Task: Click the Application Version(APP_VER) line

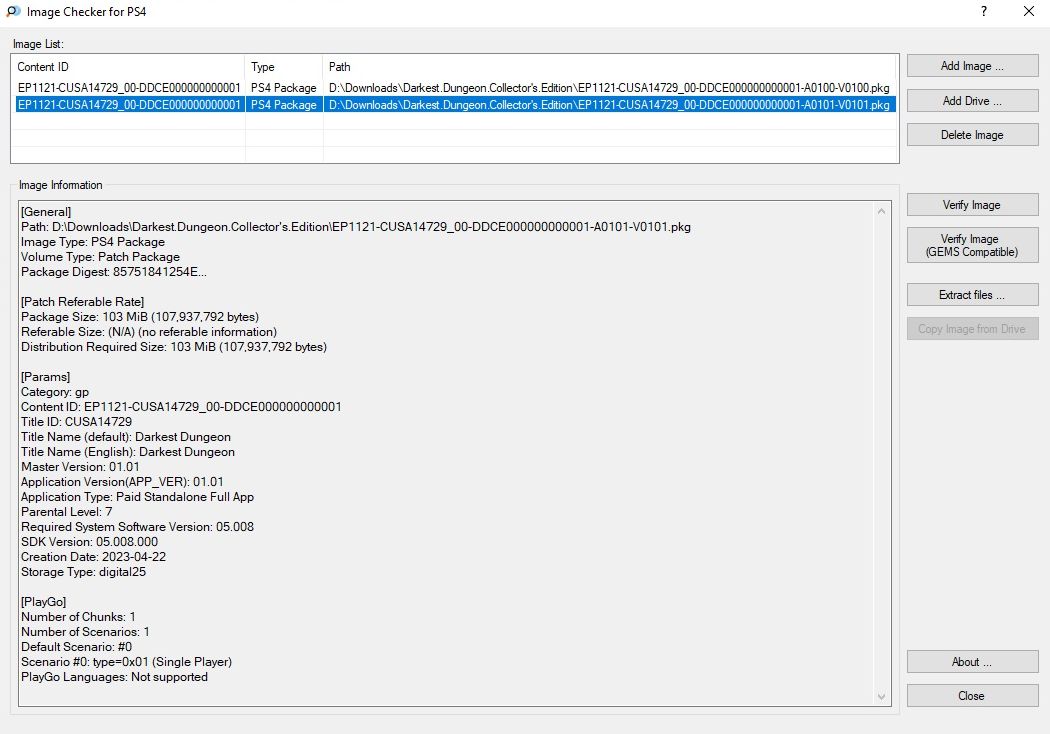Action: click(x=123, y=482)
